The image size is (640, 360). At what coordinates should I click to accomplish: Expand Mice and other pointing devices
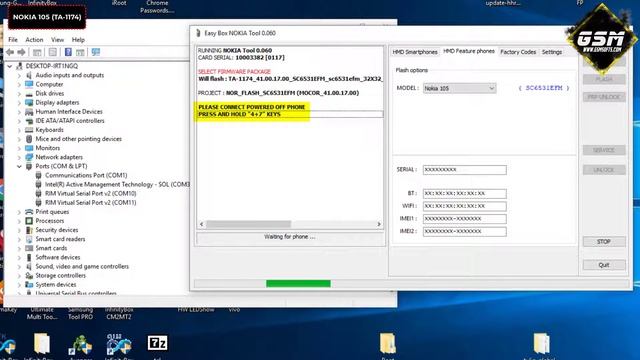coord(19,139)
